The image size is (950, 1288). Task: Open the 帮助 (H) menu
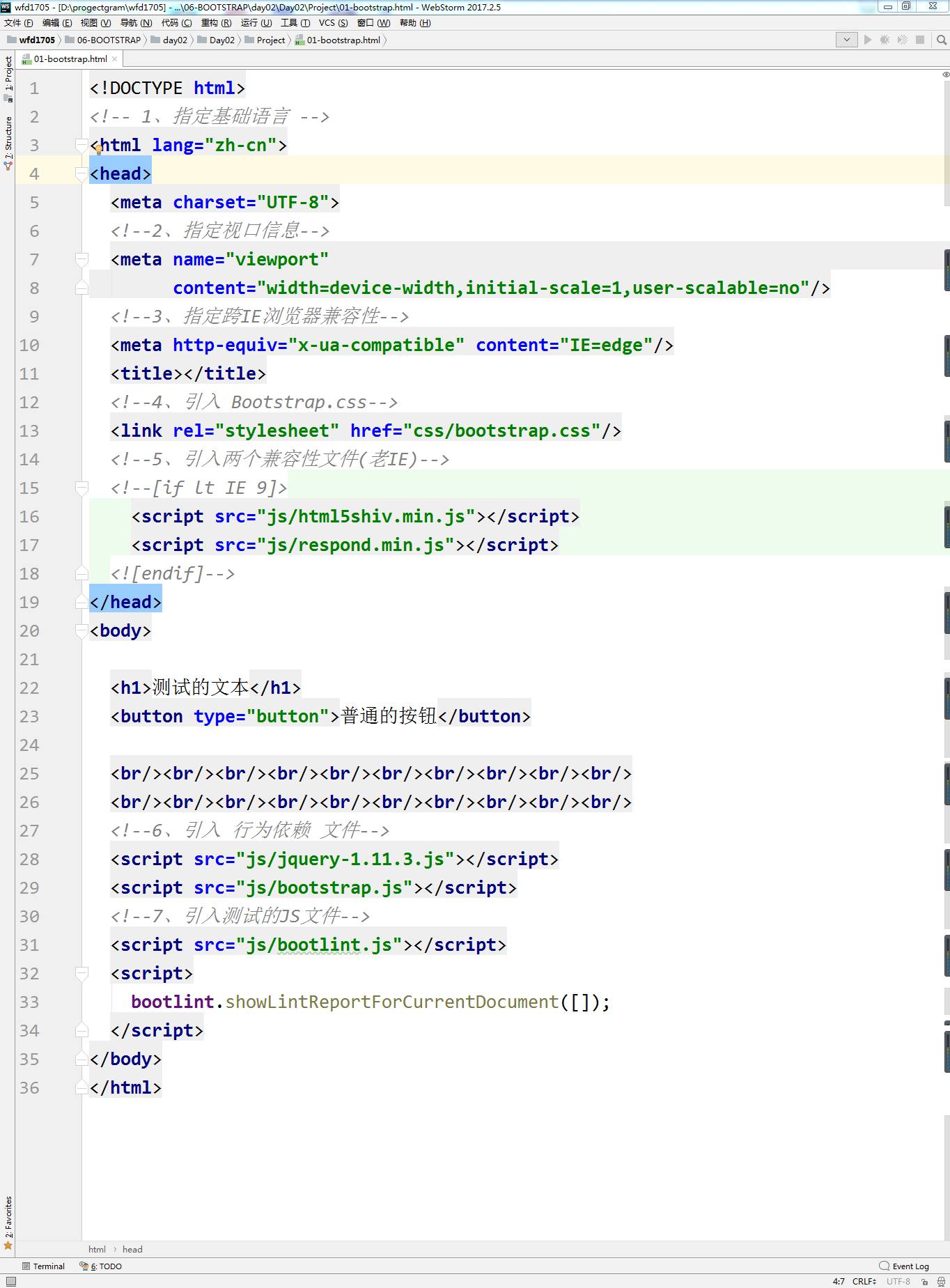click(x=416, y=23)
